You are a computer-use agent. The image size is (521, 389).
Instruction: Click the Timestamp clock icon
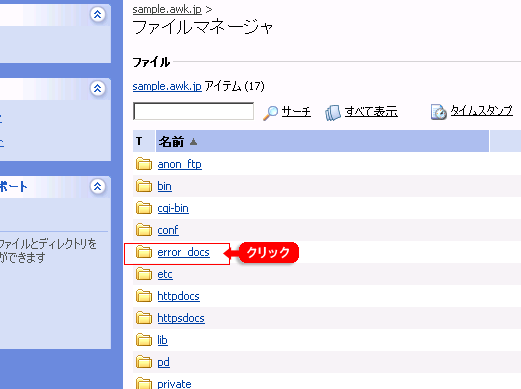point(438,112)
